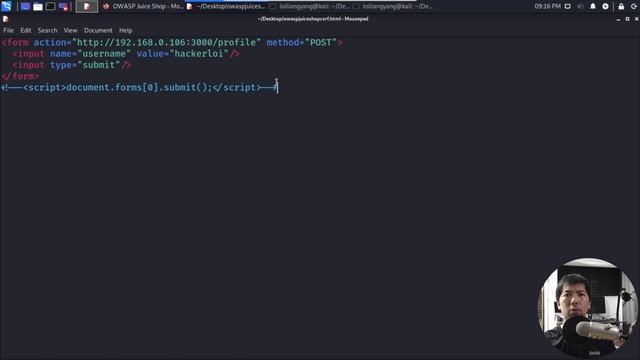640x360 pixels.
Task: Open the Search menu
Action: pos(47,31)
